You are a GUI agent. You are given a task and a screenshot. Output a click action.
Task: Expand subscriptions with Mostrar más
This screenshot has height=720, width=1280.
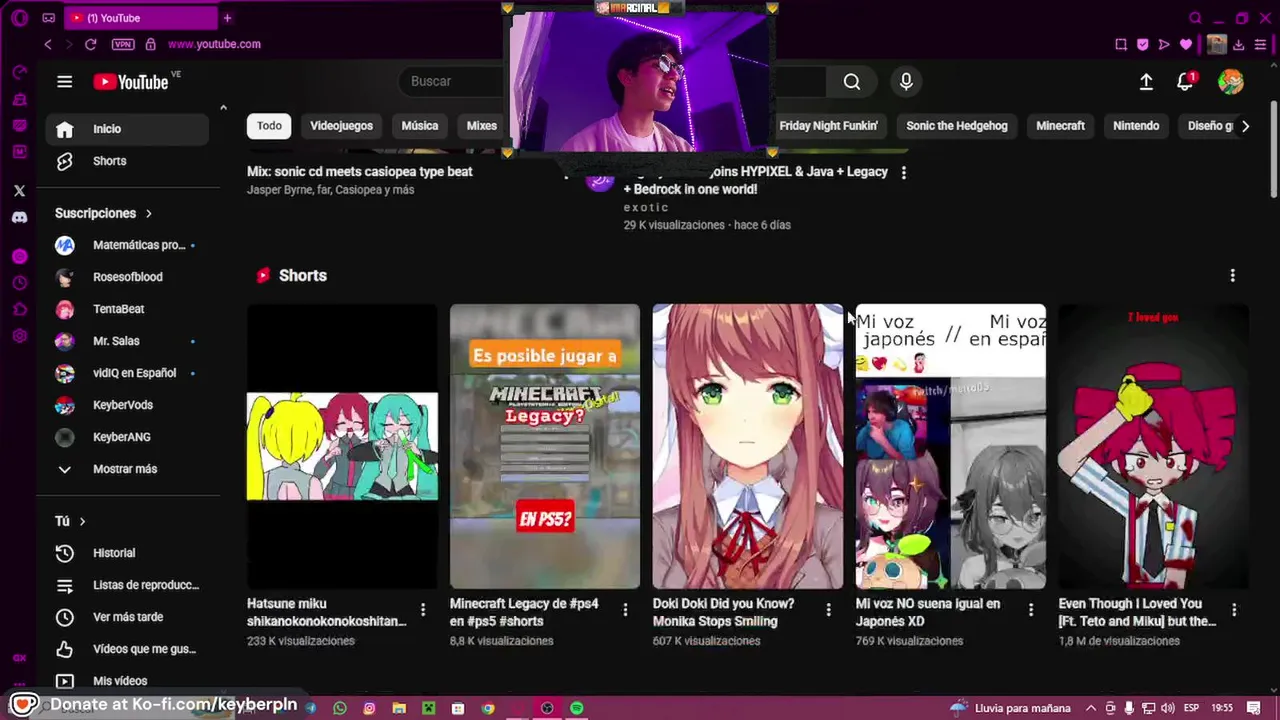pyautogui.click(x=127, y=469)
